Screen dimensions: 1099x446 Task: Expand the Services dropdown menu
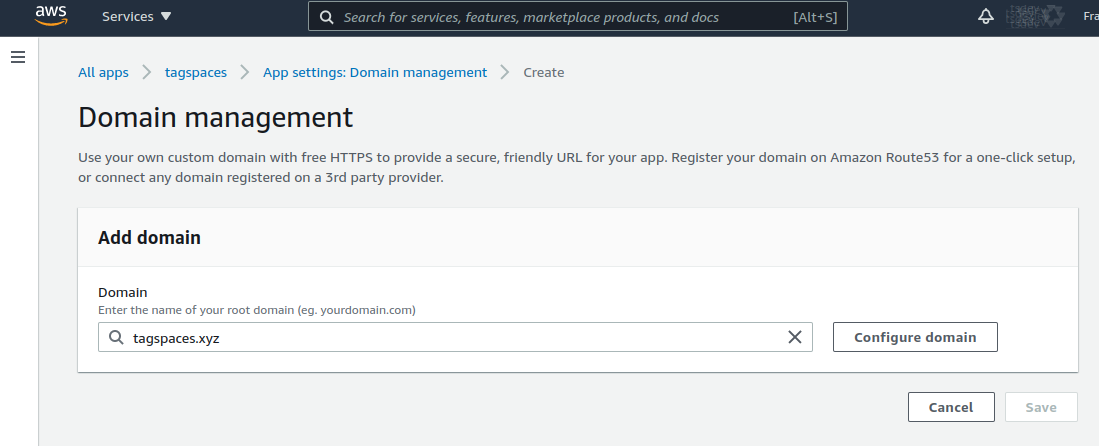coord(137,16)
